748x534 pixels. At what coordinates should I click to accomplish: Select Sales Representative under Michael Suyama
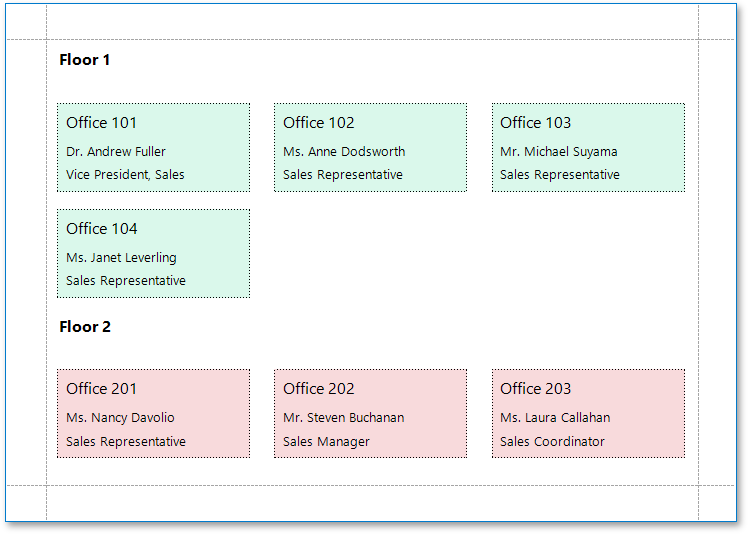[x=560, y=175]
